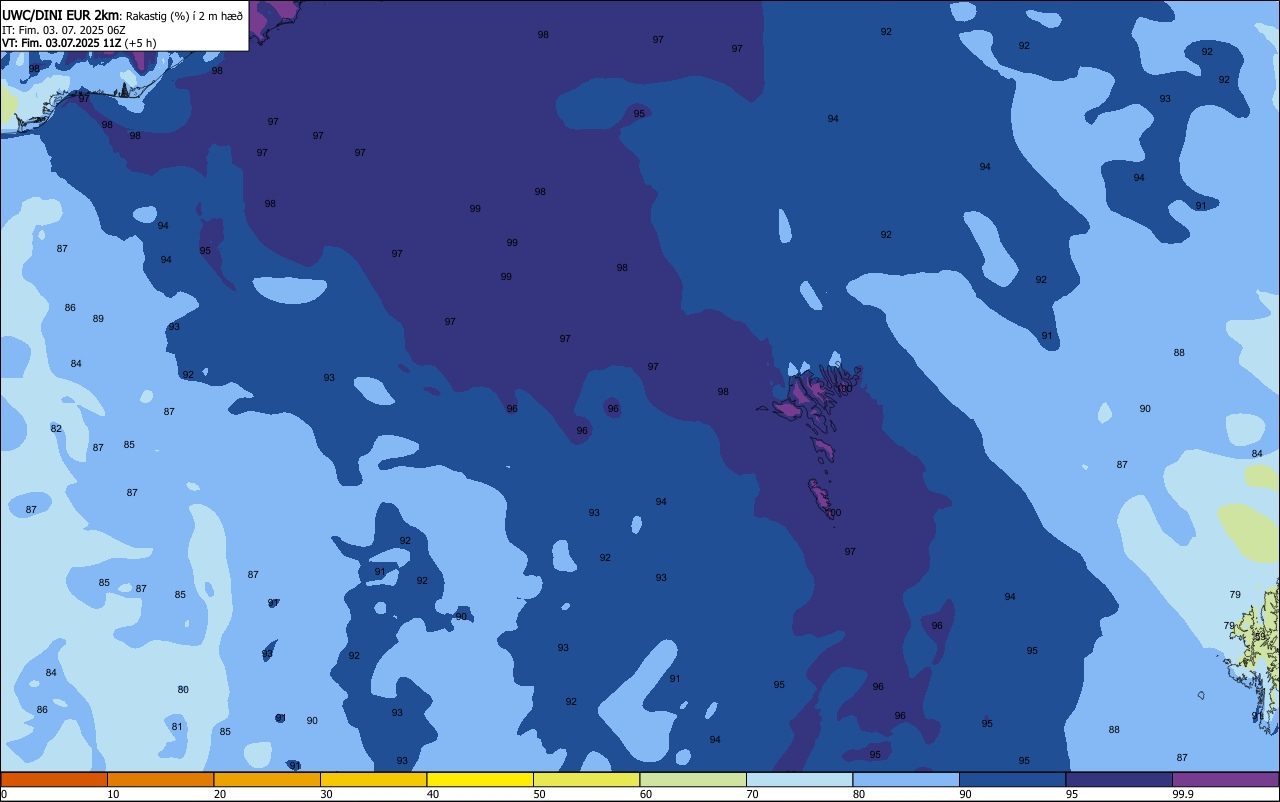Pick the 50–60 yellow-green legend swatch
Viewport: 1280px width, 802px height.
coord(586,779)
